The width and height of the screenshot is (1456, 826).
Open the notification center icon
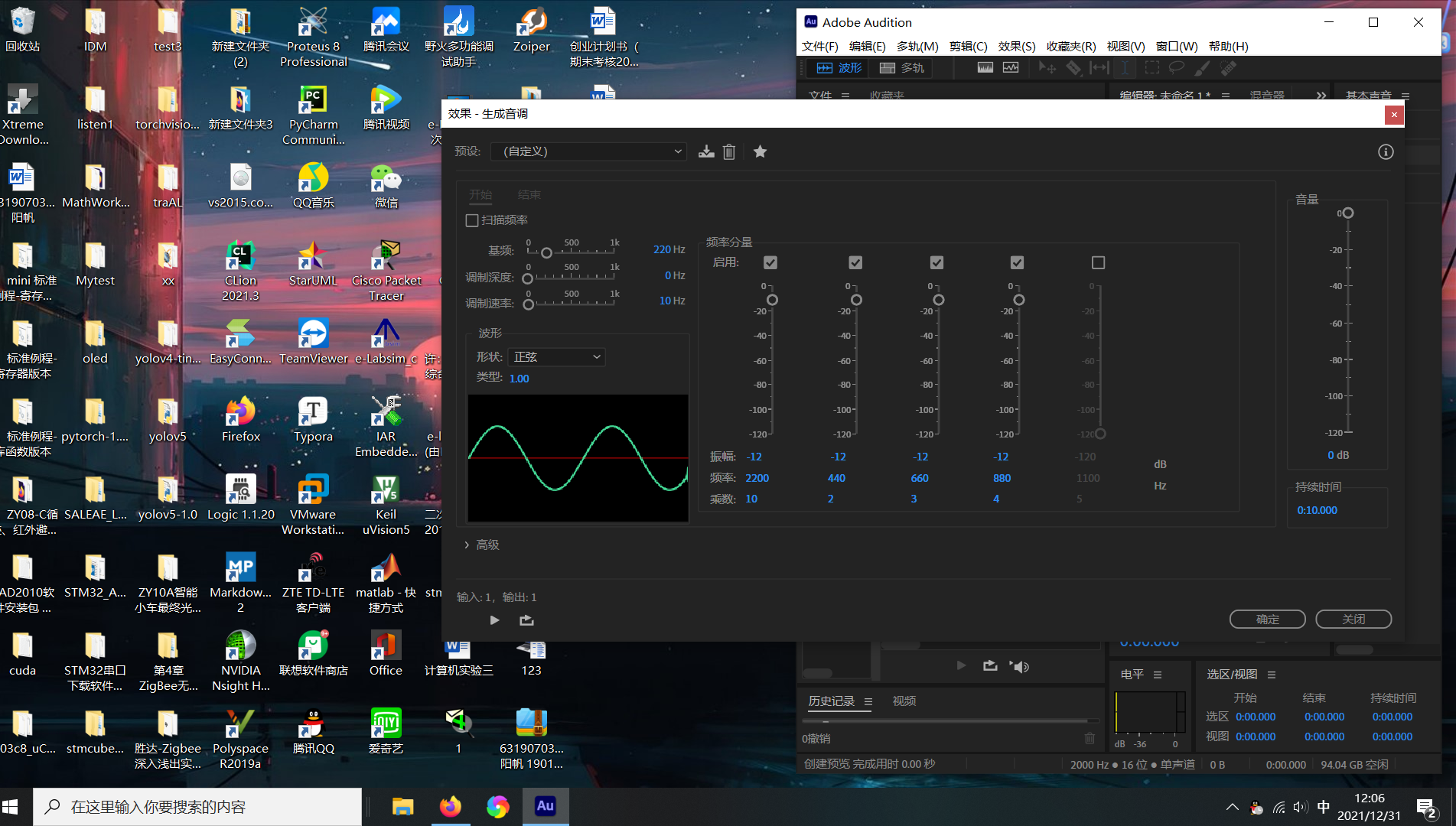coord(1426,808)
